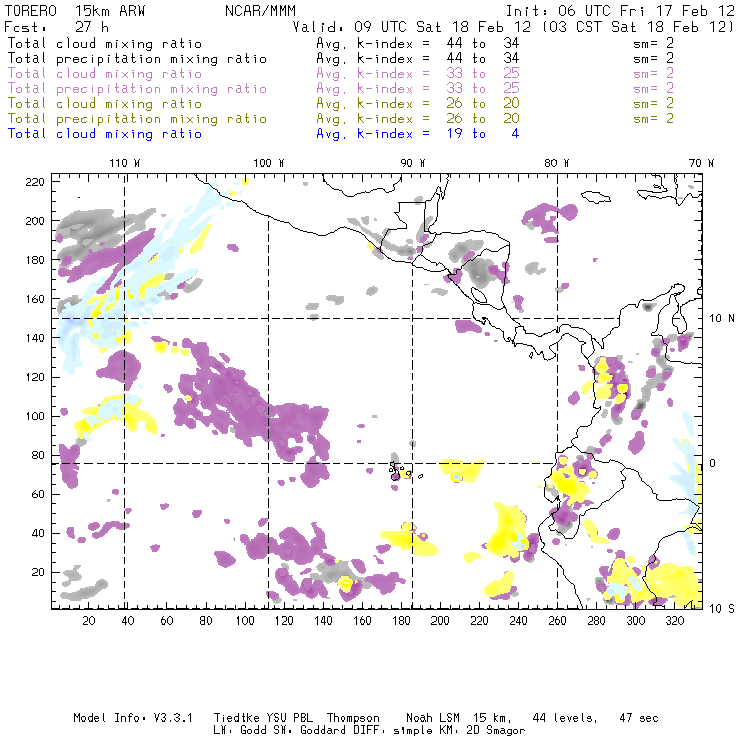This screenshot has width=740, height=740.
Task: Click blue "Total cloud mixing ratio" legend row
Action: [105, 134]
